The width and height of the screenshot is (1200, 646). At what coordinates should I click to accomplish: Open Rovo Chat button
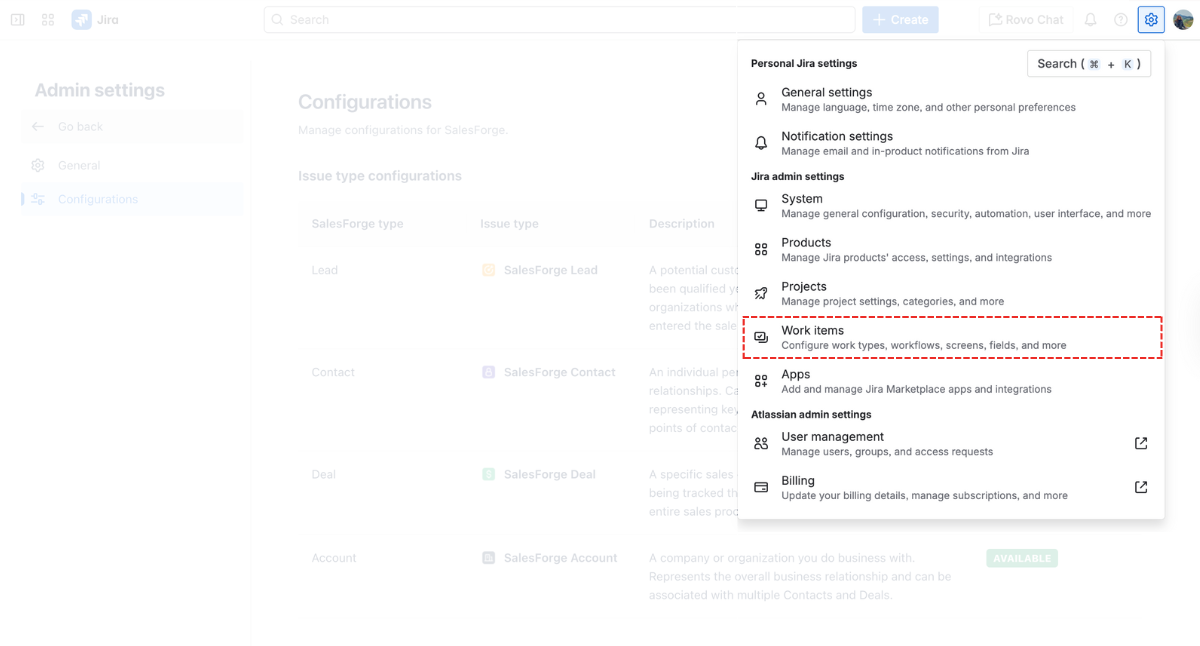1026,20
